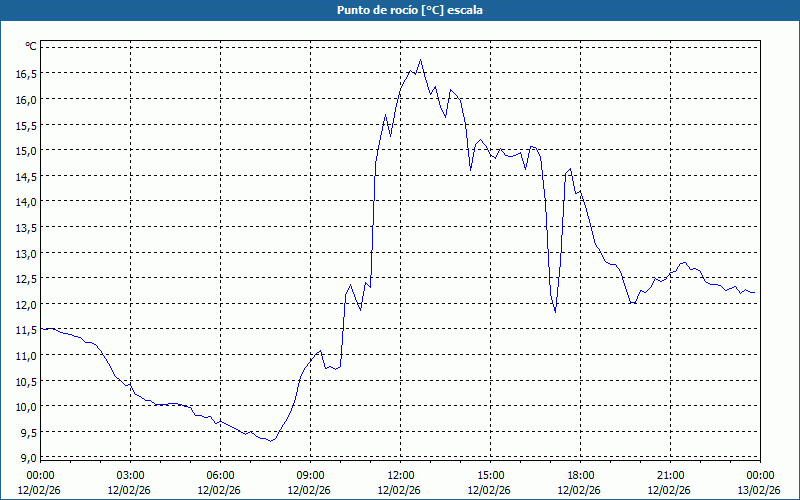Click the 03:00 time axis label
The height and width of the screenshot is (500, 800).
pos(130,475)
